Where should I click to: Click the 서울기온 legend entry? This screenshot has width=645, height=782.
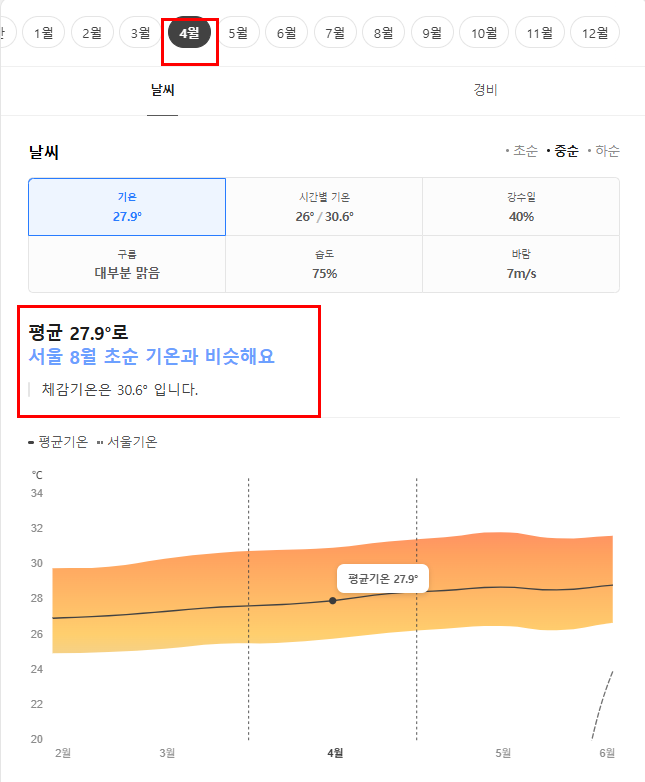point(127,442)
